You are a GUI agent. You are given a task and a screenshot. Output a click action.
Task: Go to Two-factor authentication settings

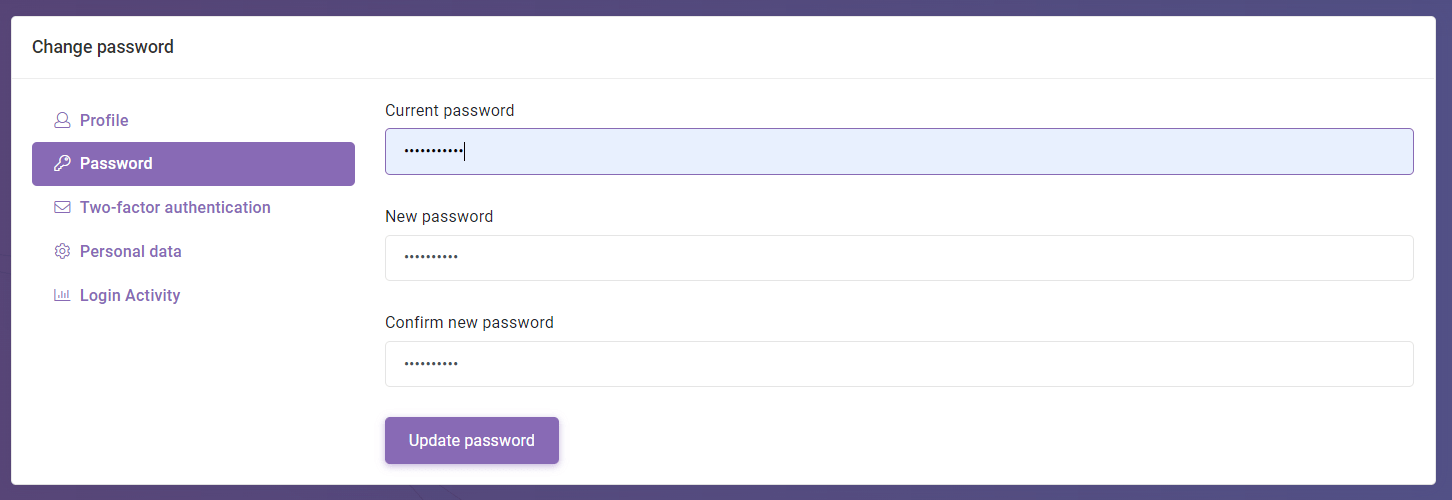(175, 208)
